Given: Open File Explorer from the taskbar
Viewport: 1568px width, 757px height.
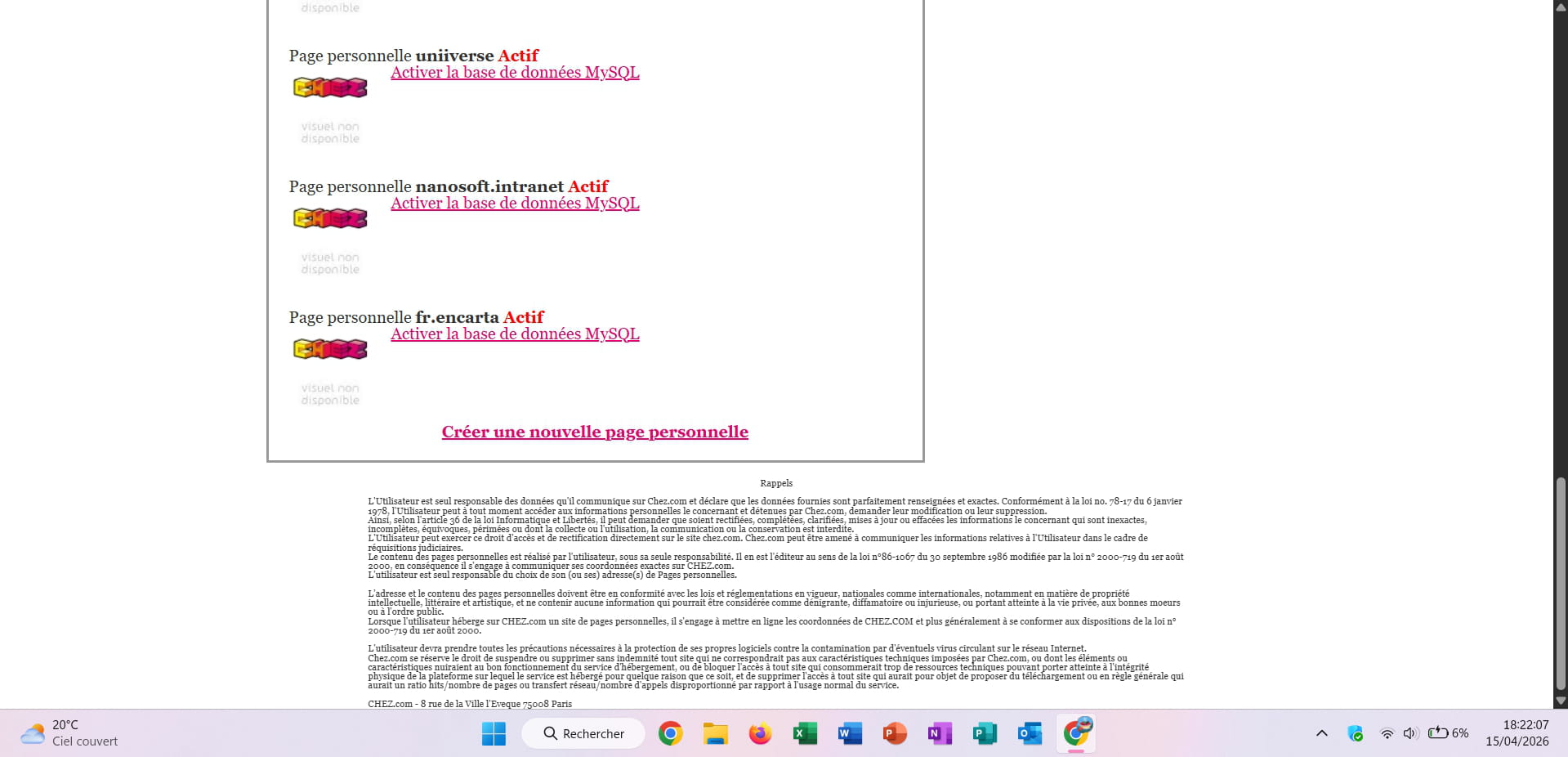Looking at the screenshot, I should click(715, 733).
